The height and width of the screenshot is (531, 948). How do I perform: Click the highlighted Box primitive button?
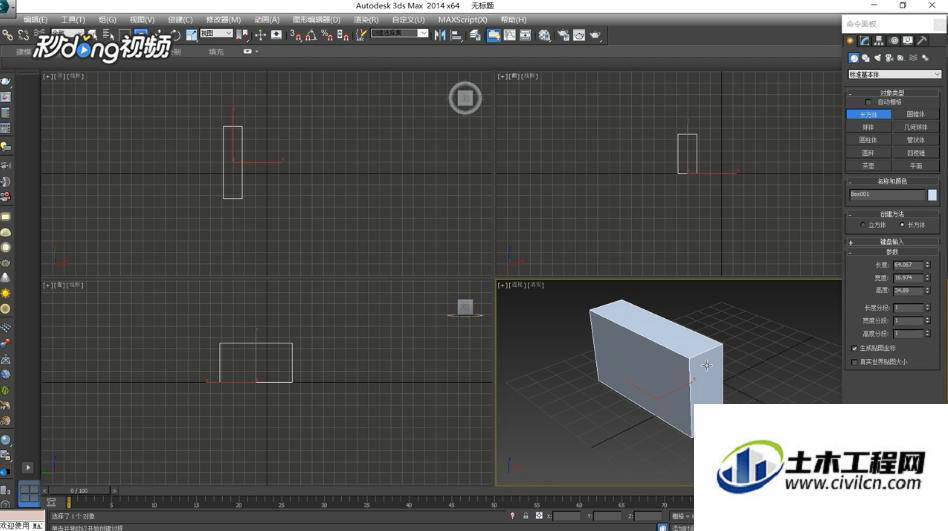869,114
